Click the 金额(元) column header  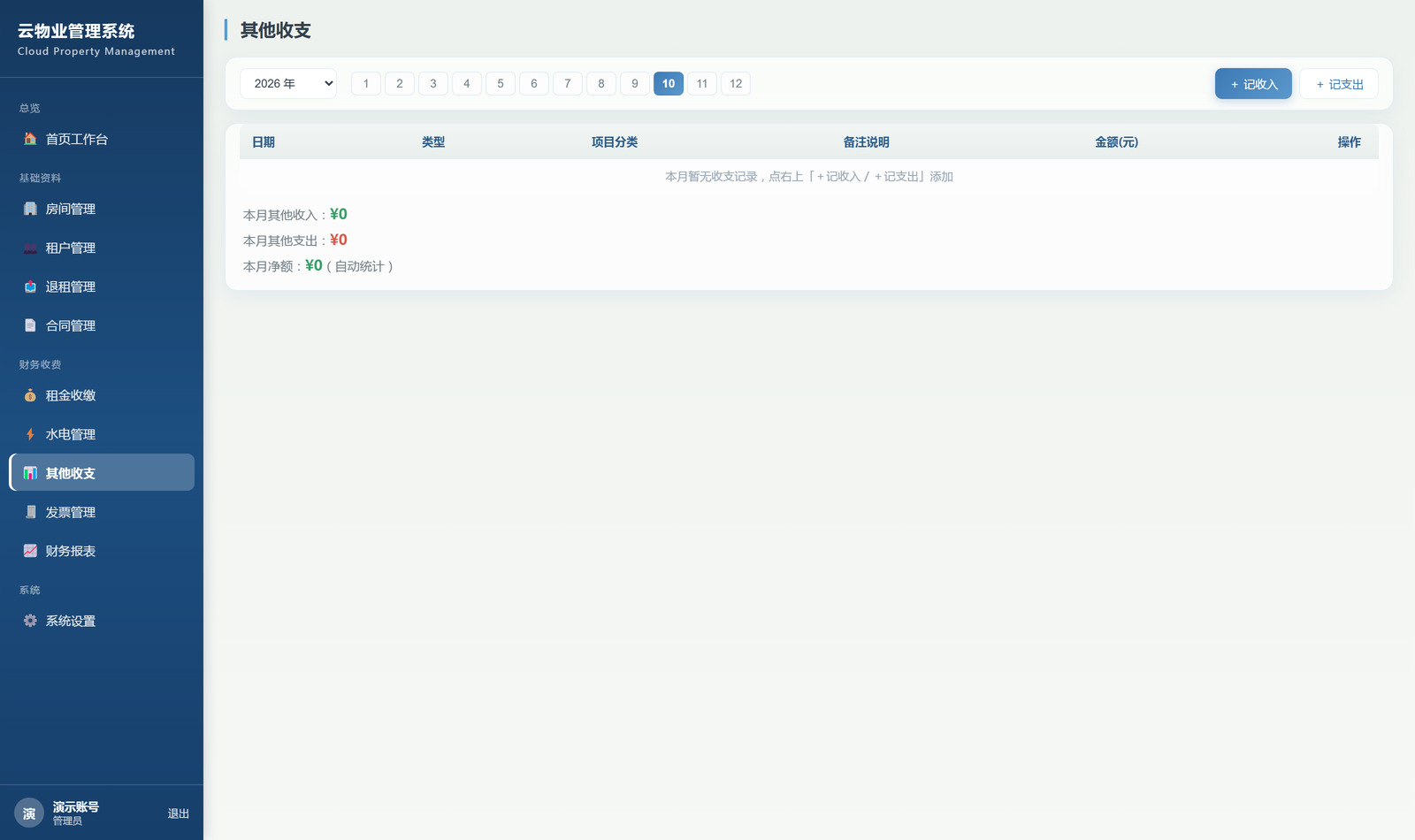[x=1116, y=142]
